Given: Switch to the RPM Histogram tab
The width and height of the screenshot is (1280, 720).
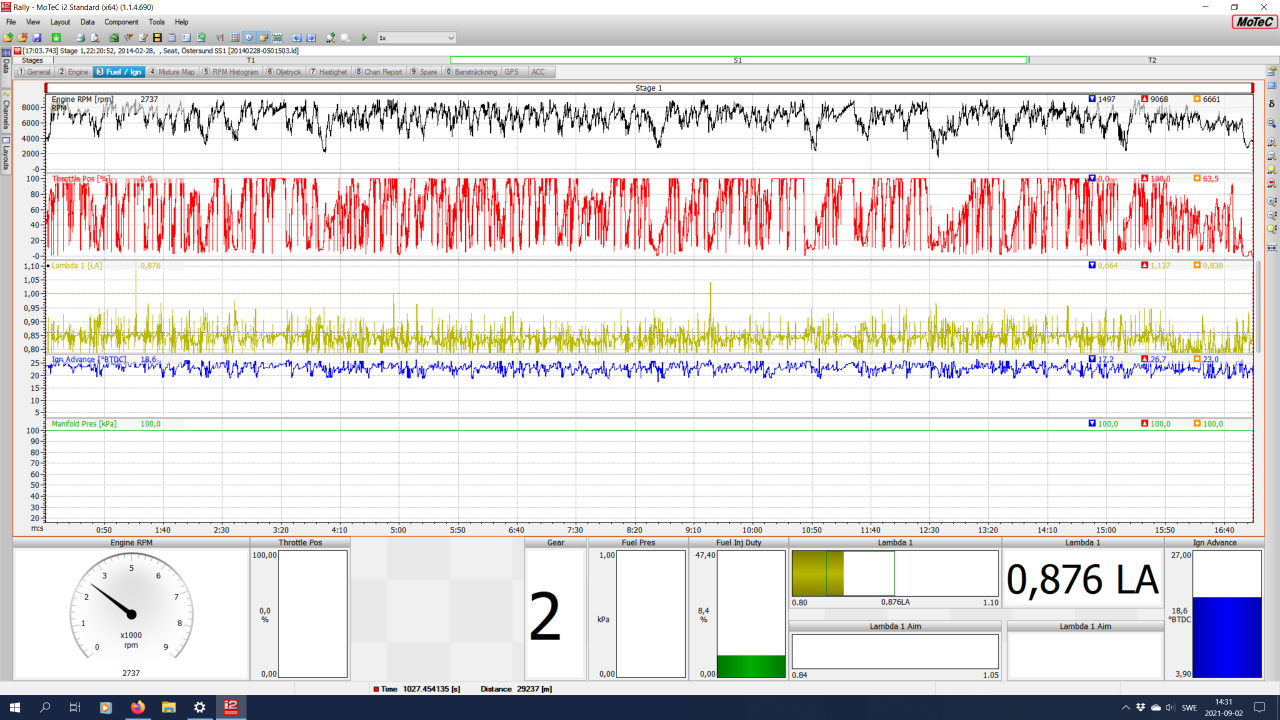Looking at the screenshot, I should (231, 72).
